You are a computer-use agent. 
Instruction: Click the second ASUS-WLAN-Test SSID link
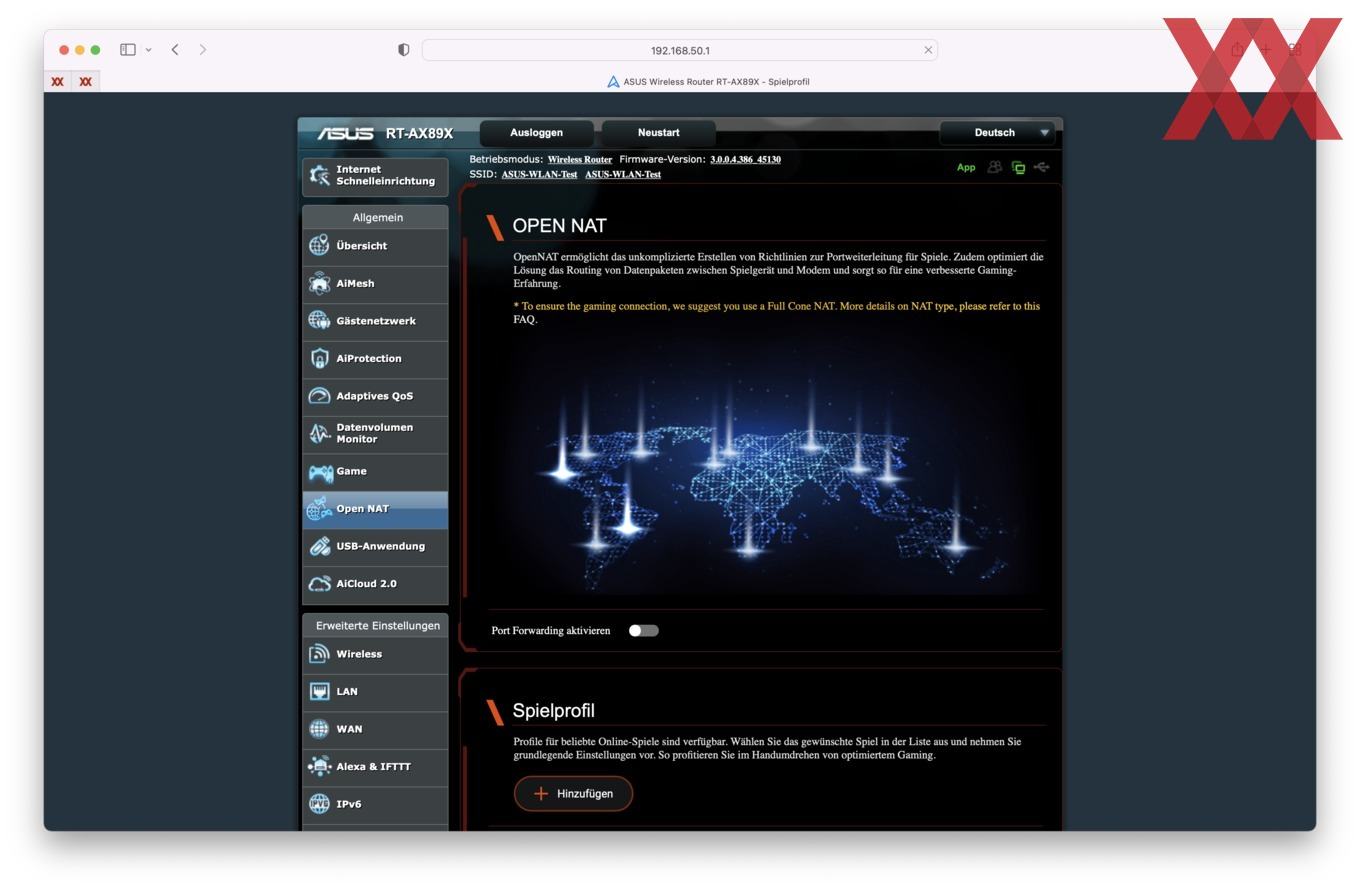click(623, 175)
